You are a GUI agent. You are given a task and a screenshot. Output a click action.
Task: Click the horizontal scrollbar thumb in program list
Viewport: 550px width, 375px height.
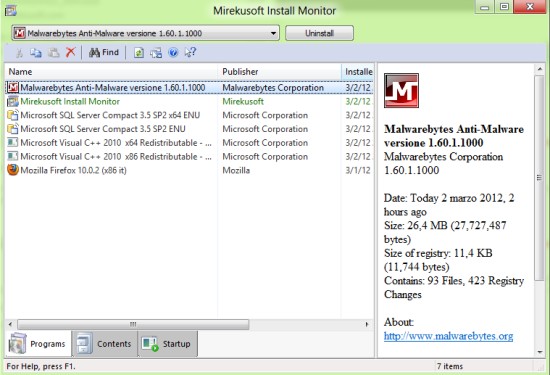tap(133, 324)
